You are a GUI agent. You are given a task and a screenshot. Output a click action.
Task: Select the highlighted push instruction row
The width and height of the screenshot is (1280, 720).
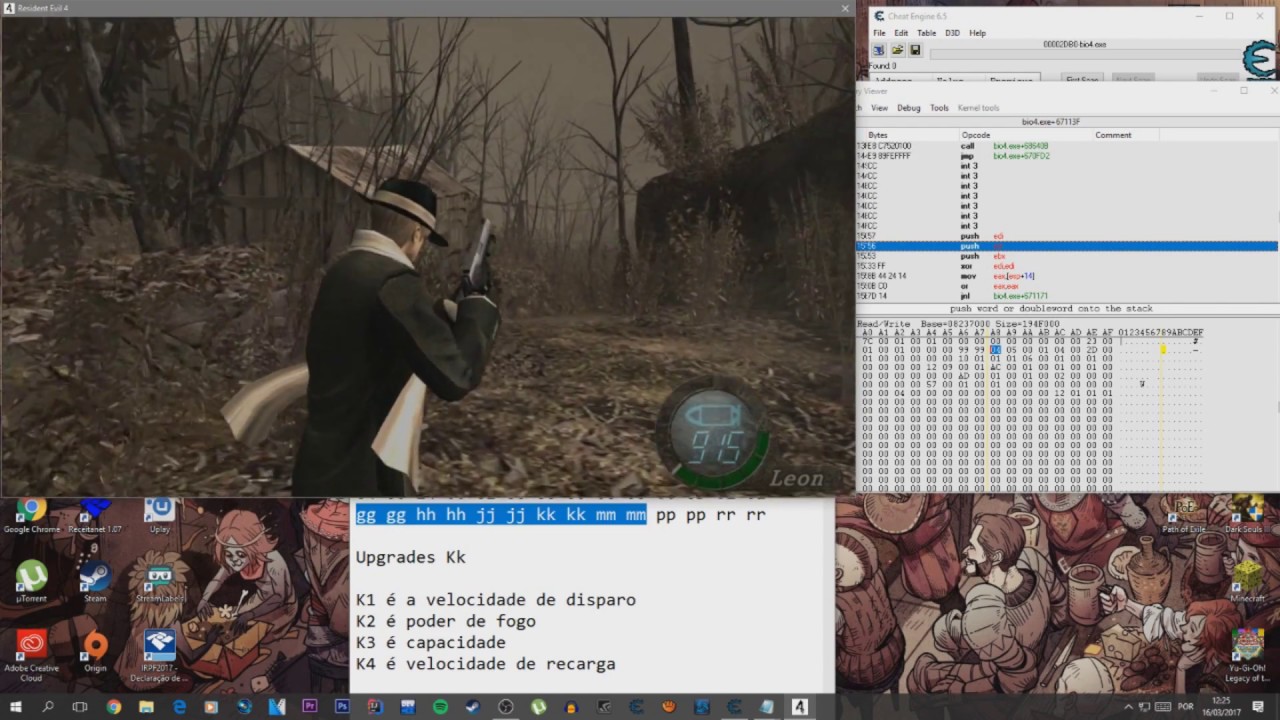pyautogui.click(x=1067, y=246)
